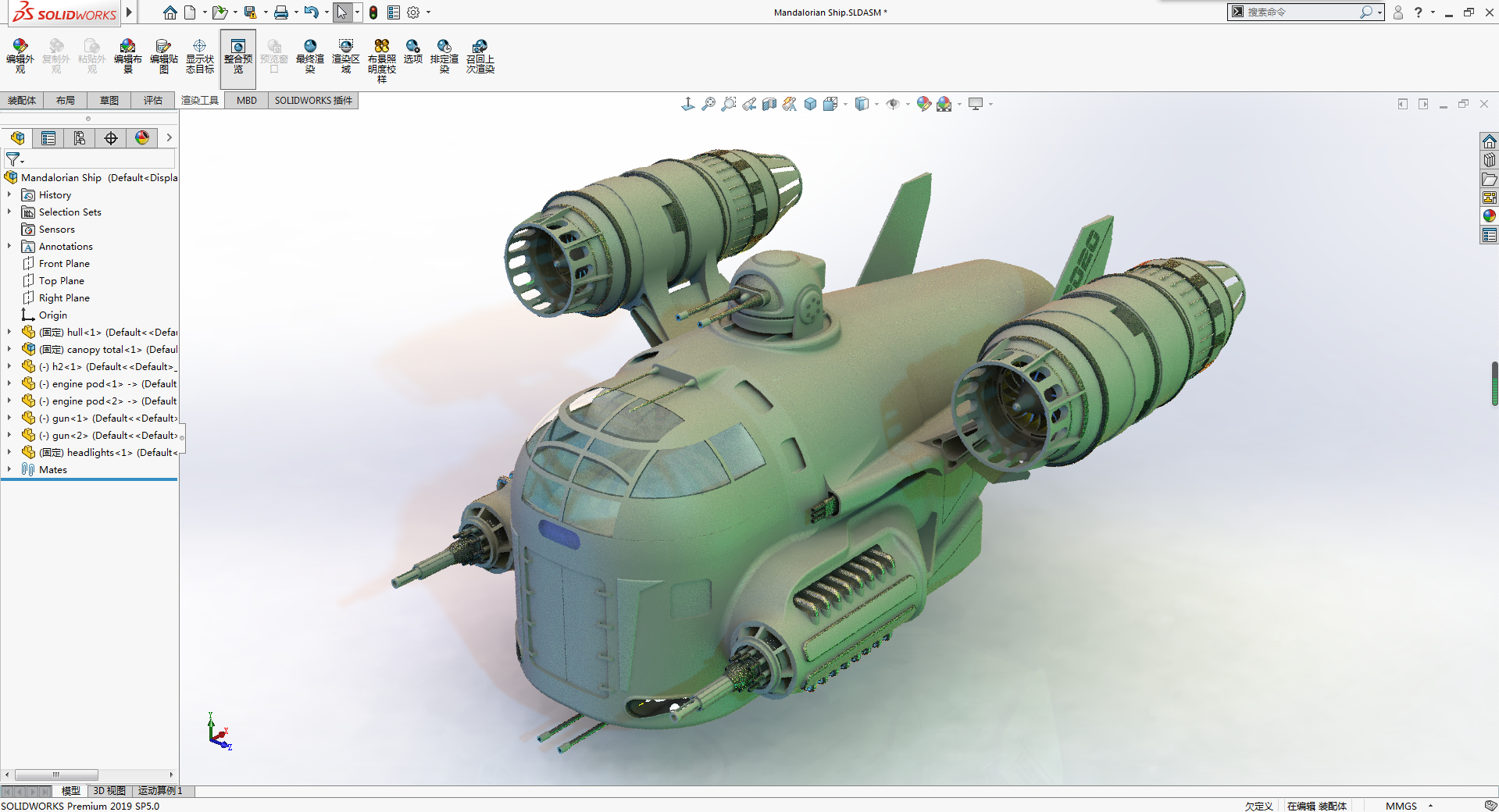Click the Undo arrow icon
The height and width of the screenshot is (812, 1499).
311,12
